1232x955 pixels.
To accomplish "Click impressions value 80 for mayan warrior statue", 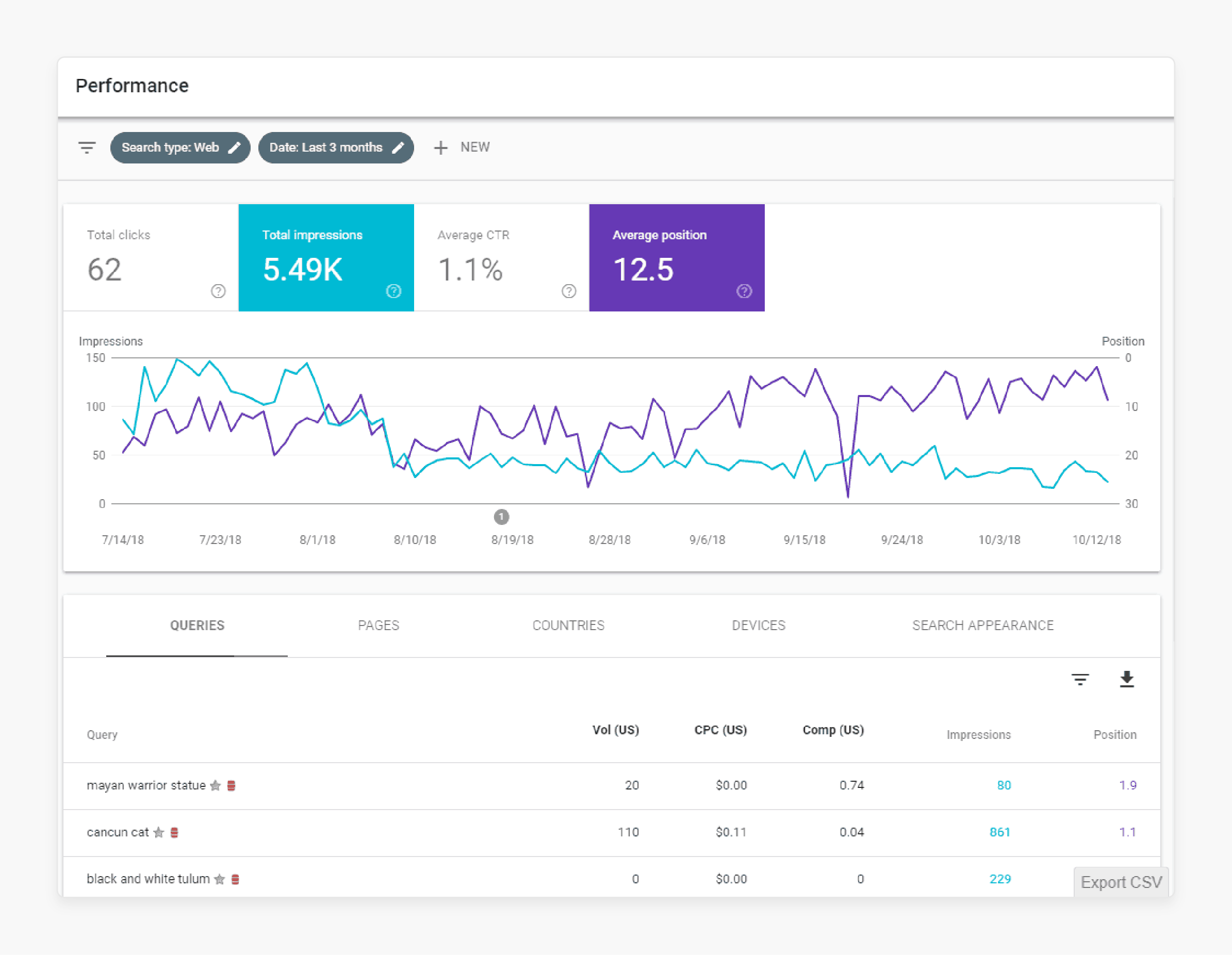I will (1004, 785).
